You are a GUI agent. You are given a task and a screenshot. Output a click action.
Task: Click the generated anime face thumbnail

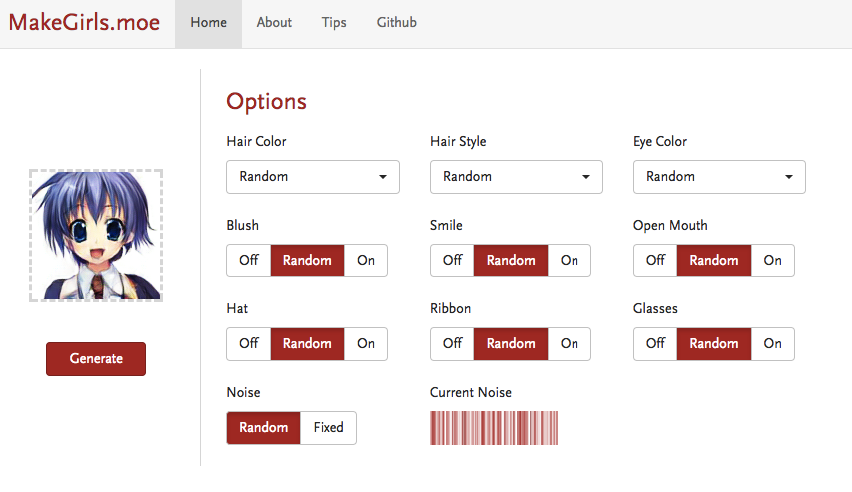[x=96, y=235]
